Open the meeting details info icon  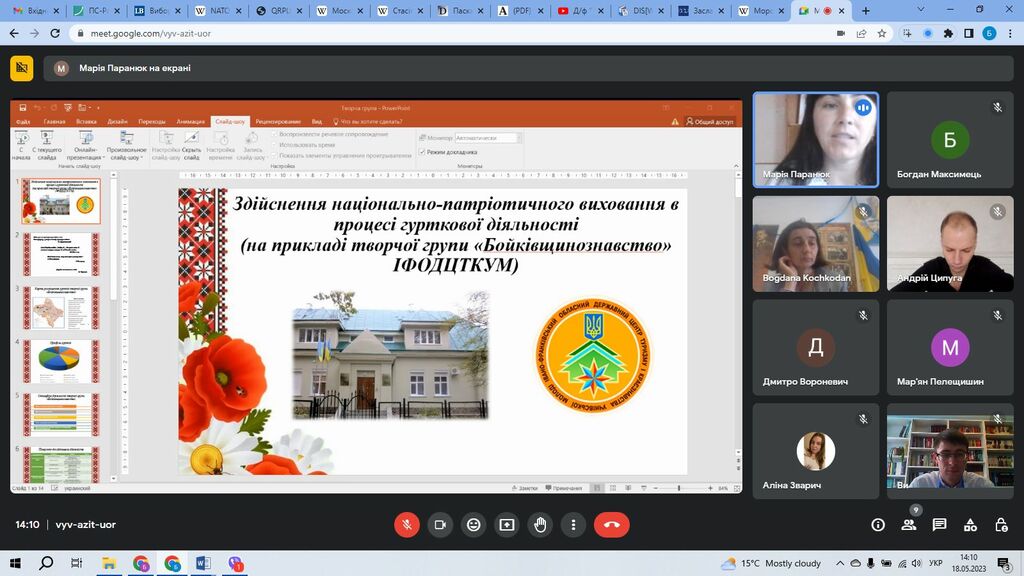click(878, 524)
